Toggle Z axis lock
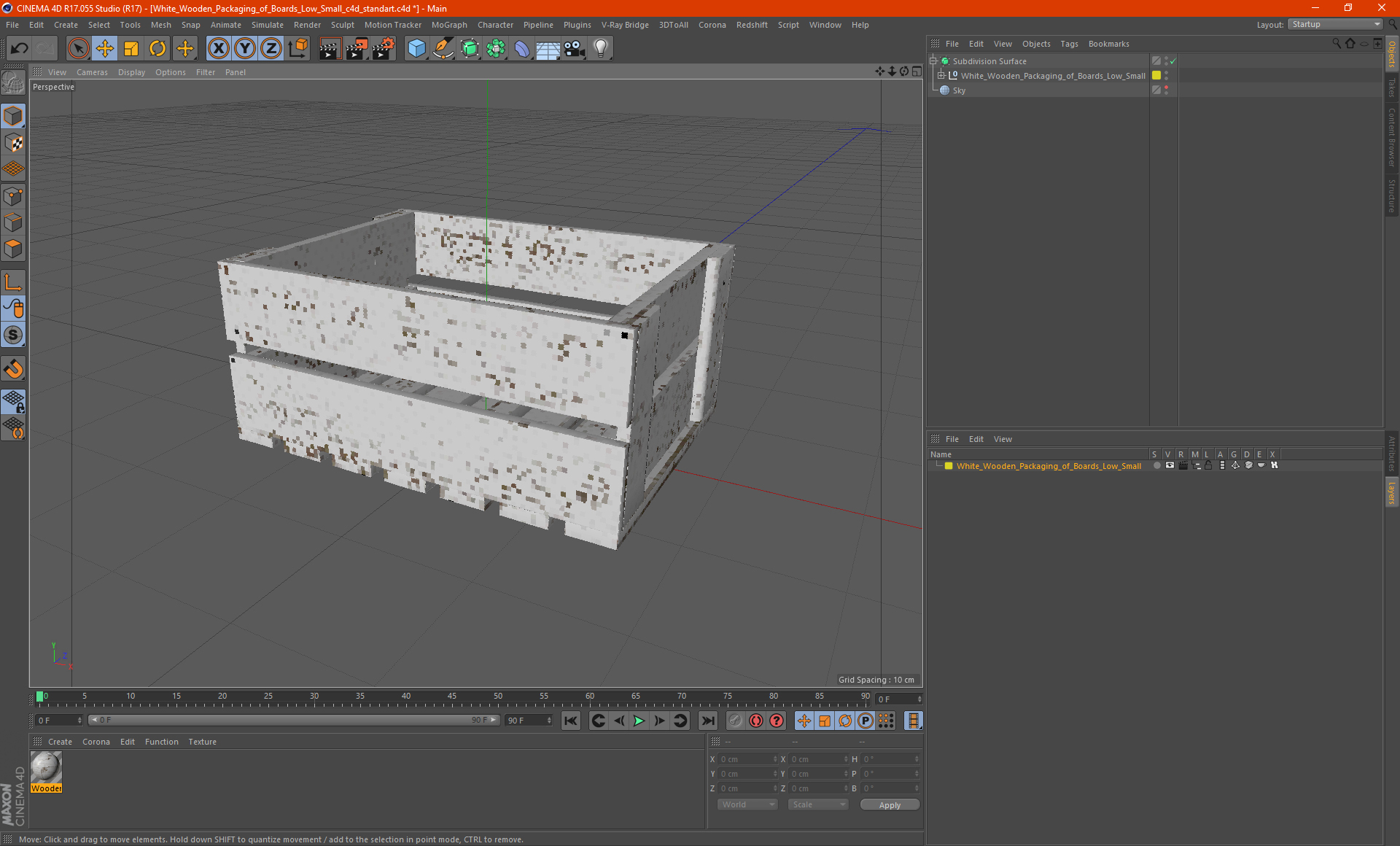This screenshot has width=1400, height=846. (271, 49)
